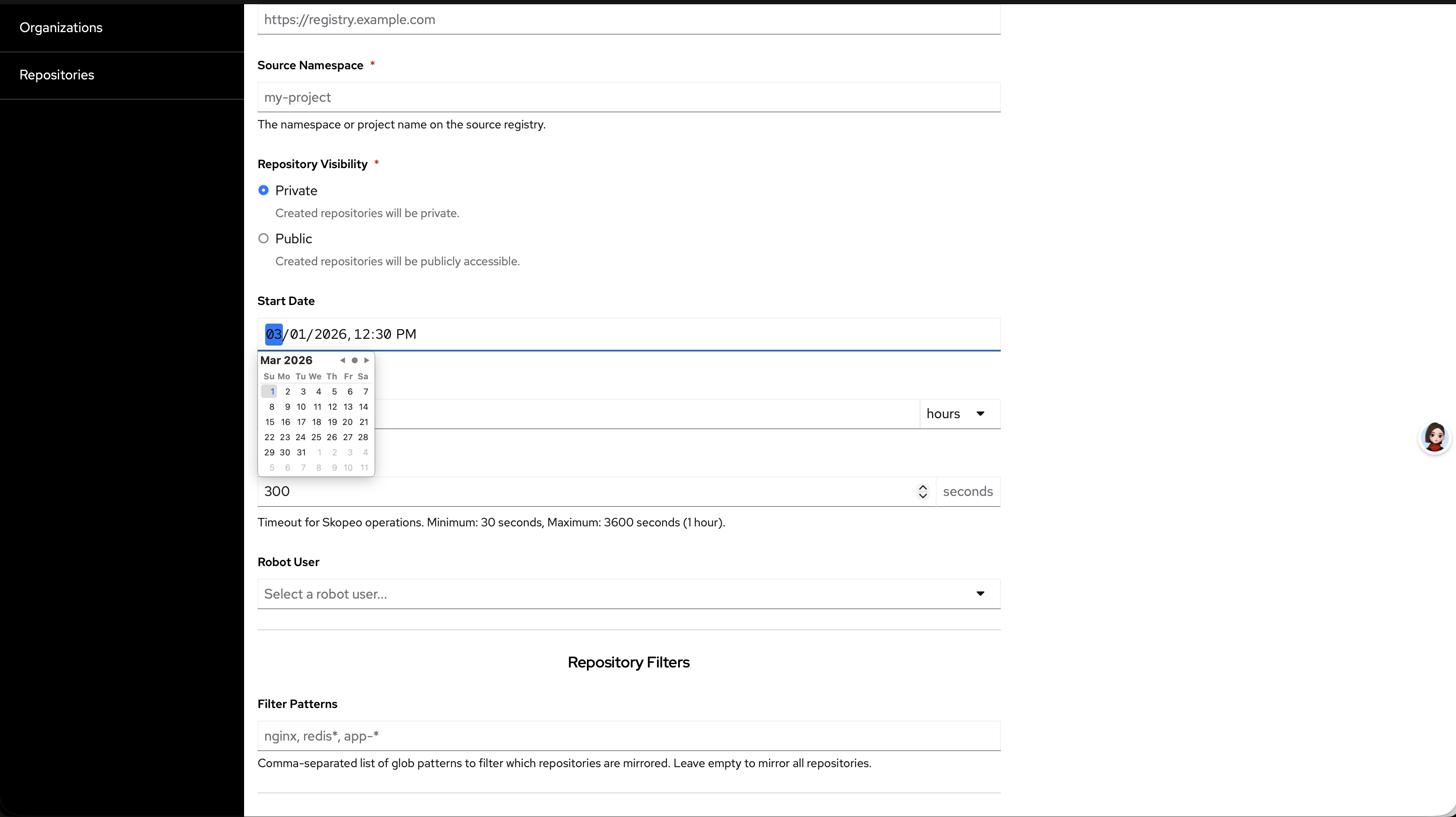
Task: Choose March 25 in the date picker
Action: [317, 437]
